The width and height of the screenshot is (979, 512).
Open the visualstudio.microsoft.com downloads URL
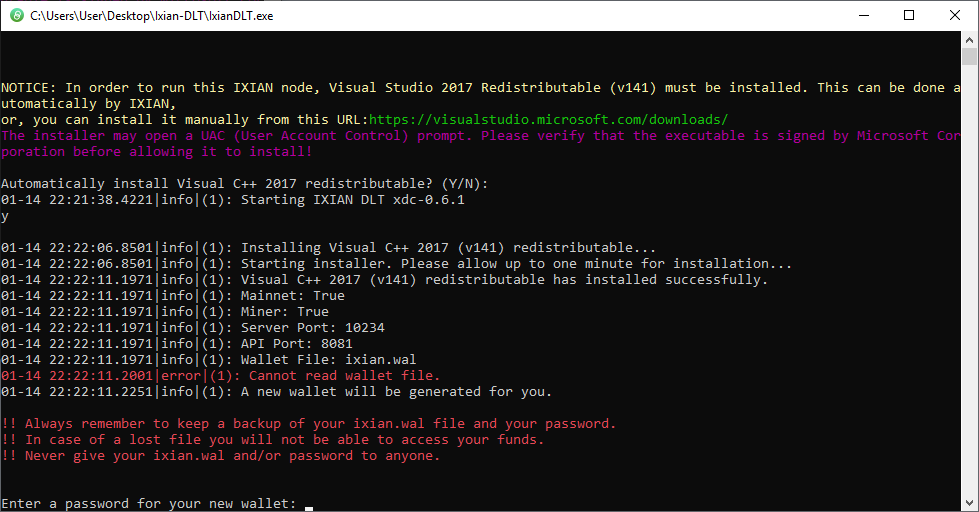[548, 120]
